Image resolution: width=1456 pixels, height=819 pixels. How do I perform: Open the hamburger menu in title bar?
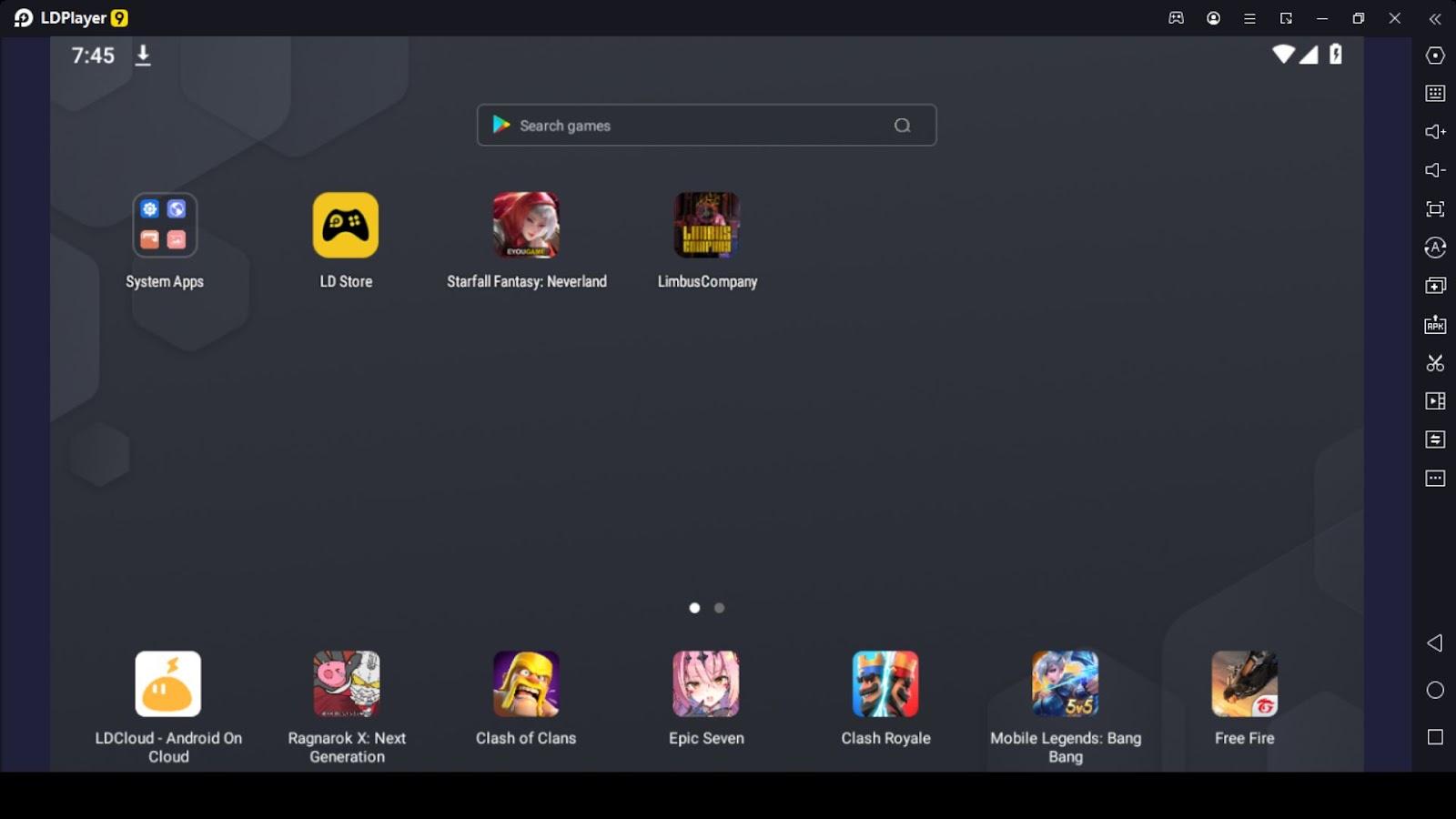pos(1249,18)
